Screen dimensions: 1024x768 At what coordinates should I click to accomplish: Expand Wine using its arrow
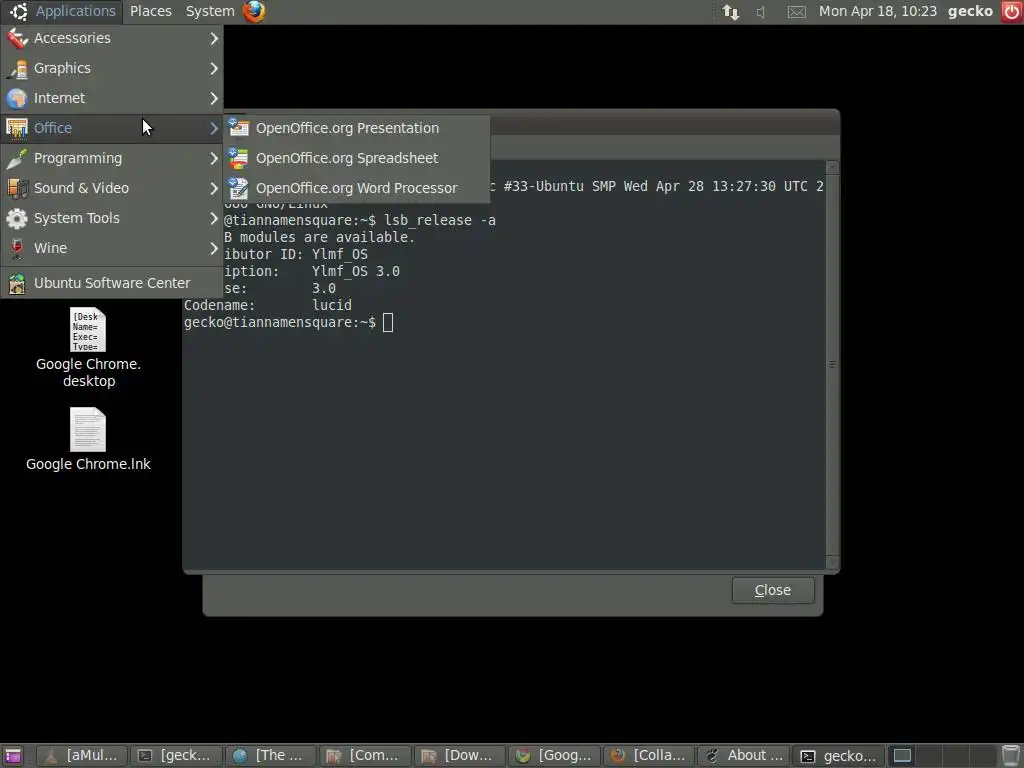214,248
